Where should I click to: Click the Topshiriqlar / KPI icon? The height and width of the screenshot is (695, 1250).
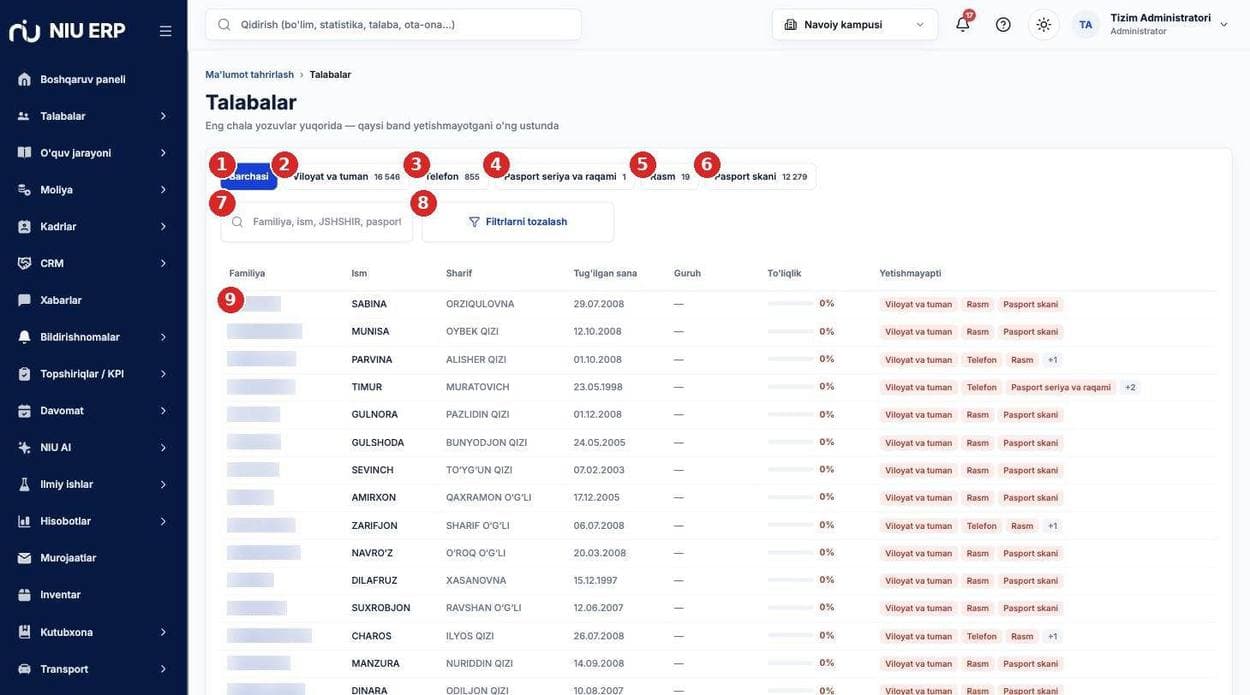[24, 374]
